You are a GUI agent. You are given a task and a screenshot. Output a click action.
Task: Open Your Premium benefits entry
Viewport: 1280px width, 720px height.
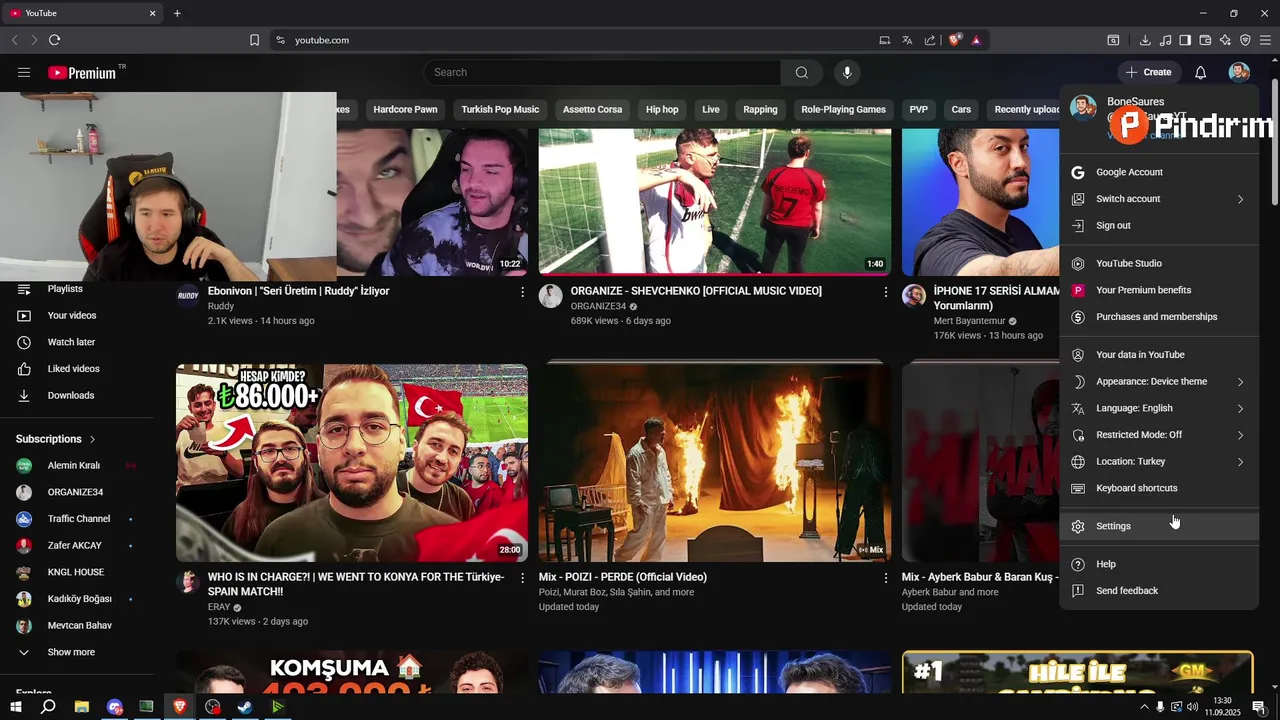tap(1159, 290)
